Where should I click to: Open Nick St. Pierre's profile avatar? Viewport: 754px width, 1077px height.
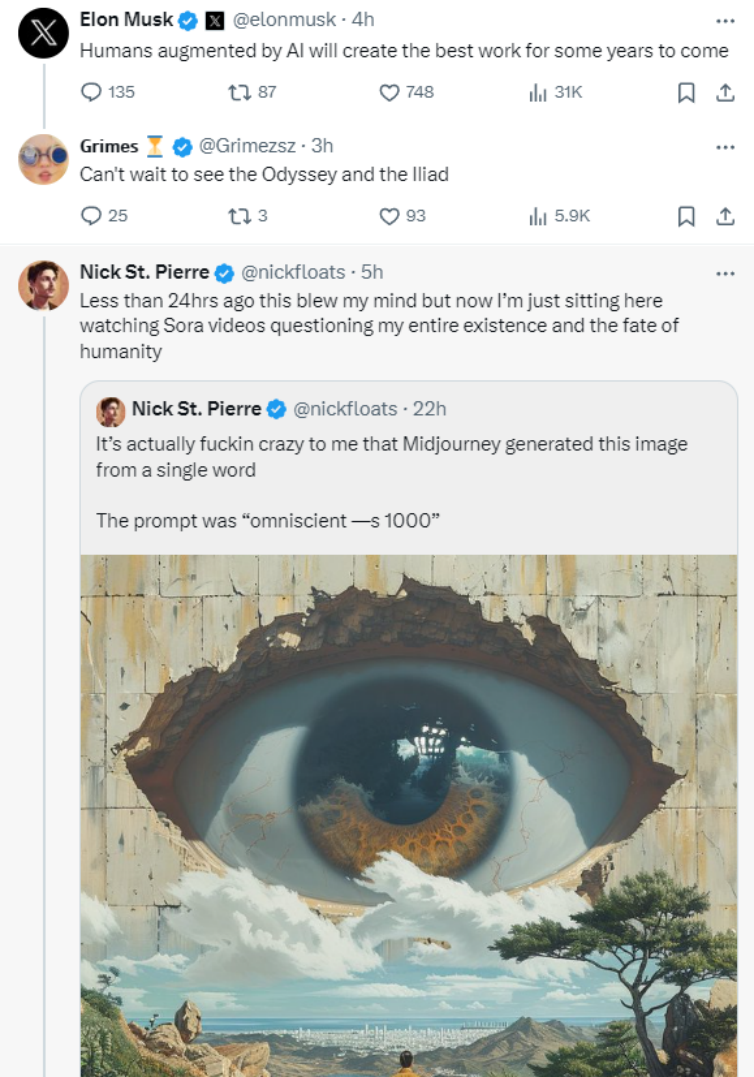[43, 286]
